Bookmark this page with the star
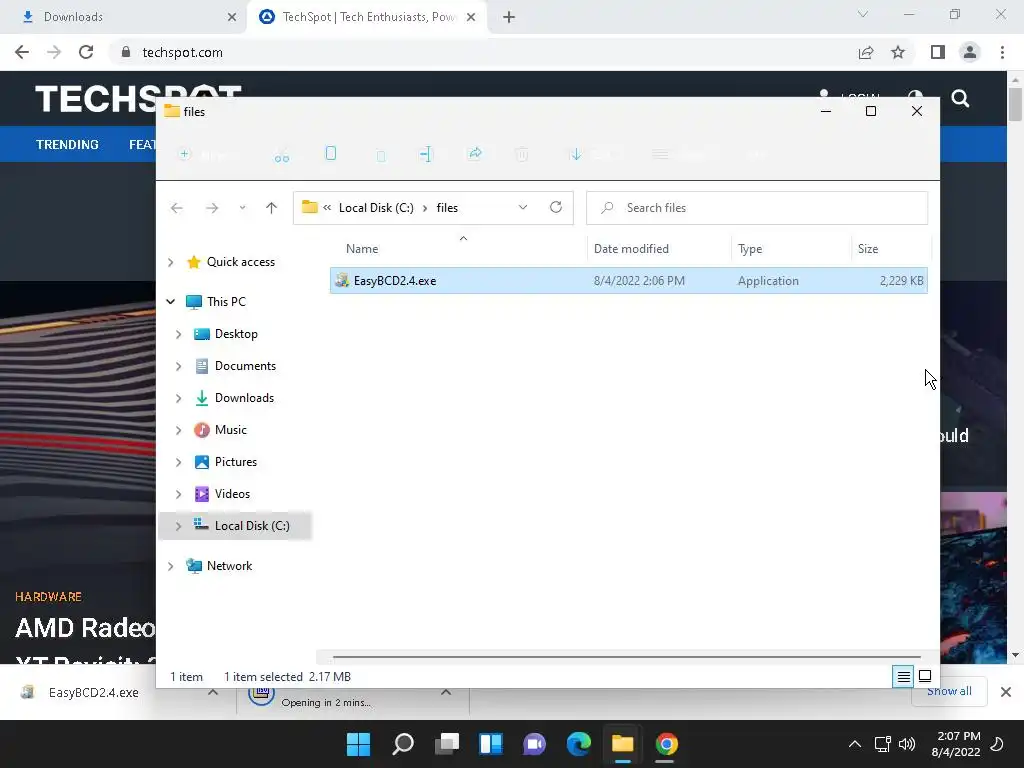1024x768 pixels. (898, 52)
